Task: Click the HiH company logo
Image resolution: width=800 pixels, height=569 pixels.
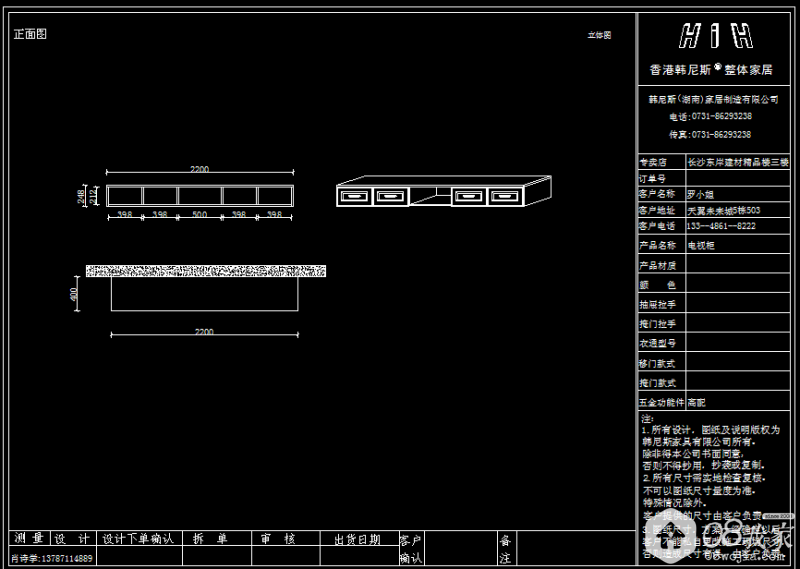Action: tap(715, 37)
